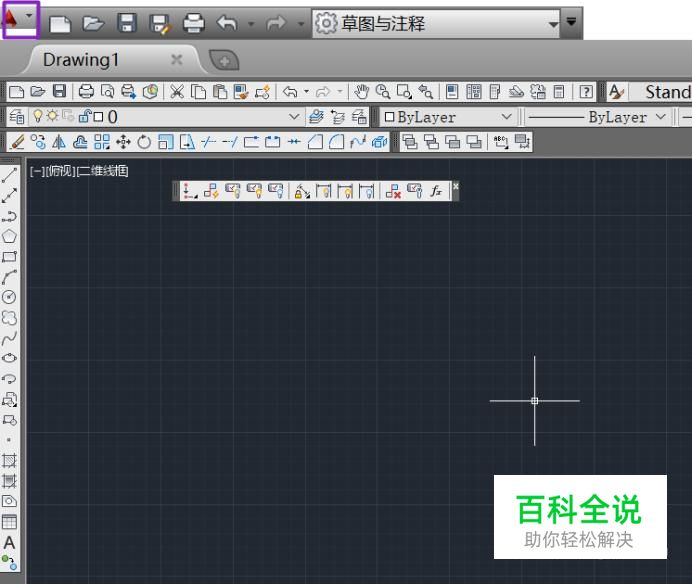Select the Construction Line tool
The image size is (692, 584).
pyautogui.click(x=9, y=196)
